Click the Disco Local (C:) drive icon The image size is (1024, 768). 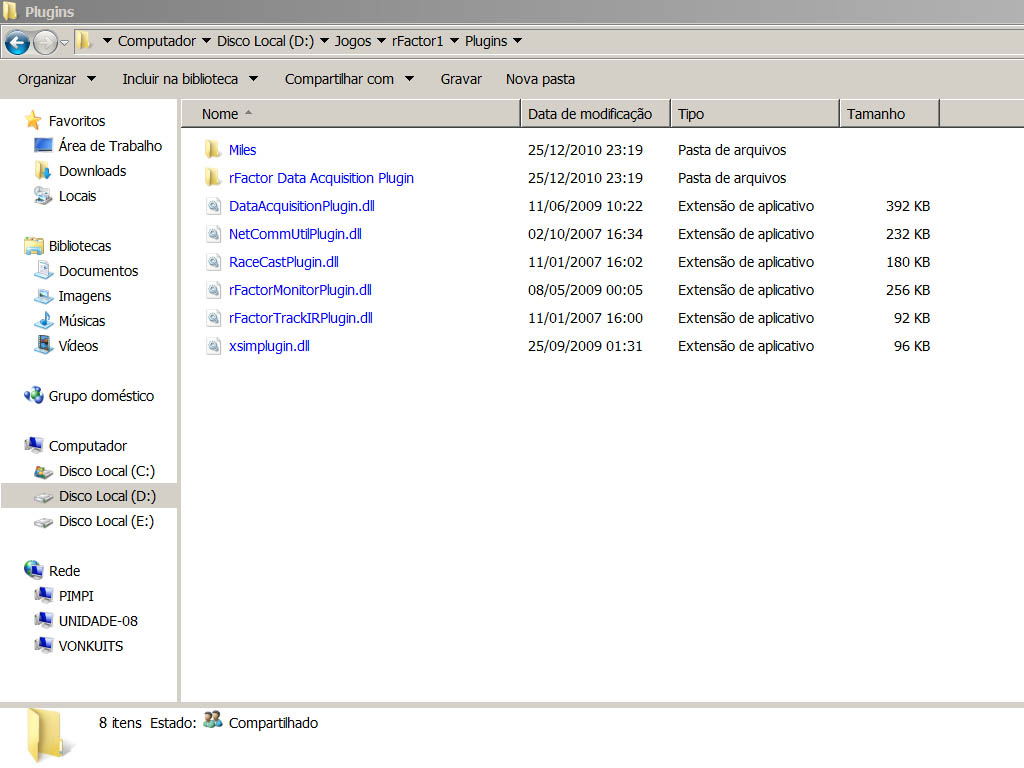(x=43, y=472)
